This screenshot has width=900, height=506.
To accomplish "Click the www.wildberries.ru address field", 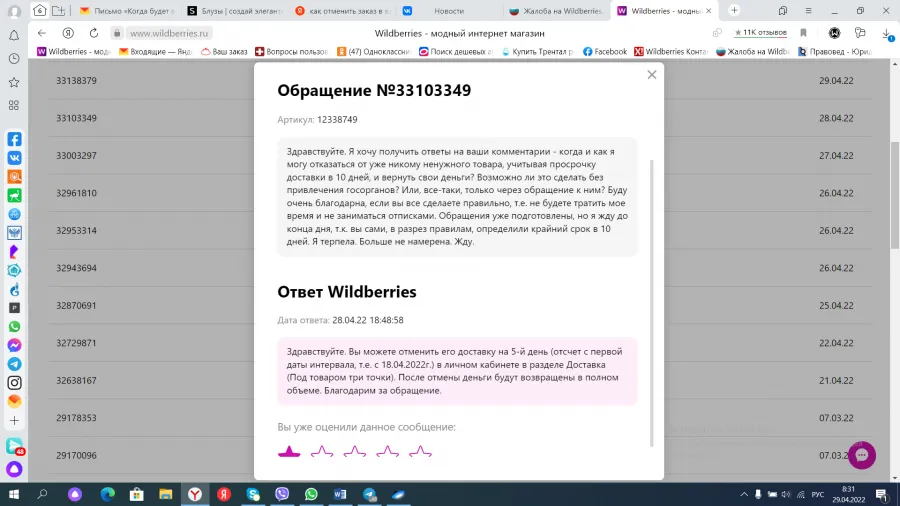I will 169,33.
